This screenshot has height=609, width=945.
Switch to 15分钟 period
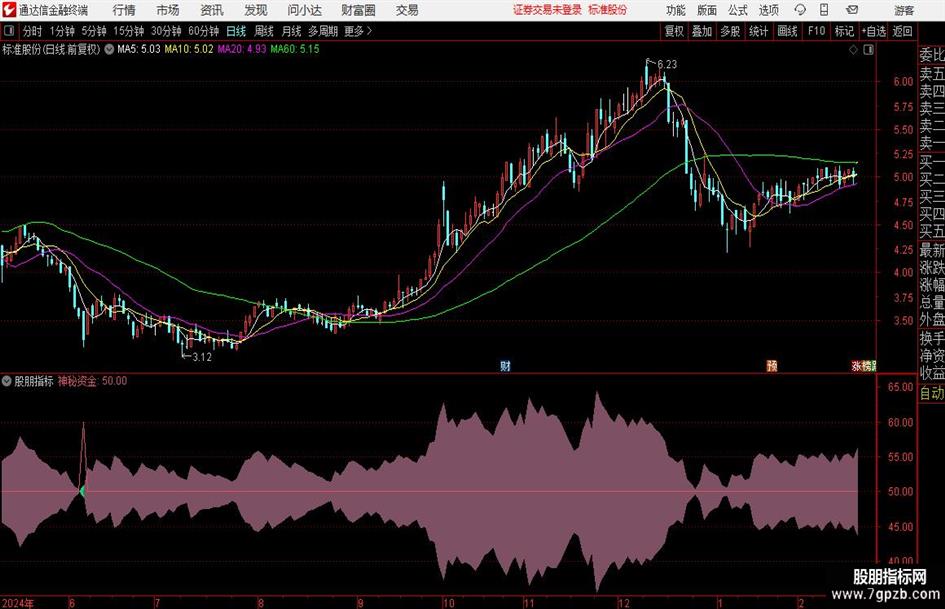coord(129,31)
